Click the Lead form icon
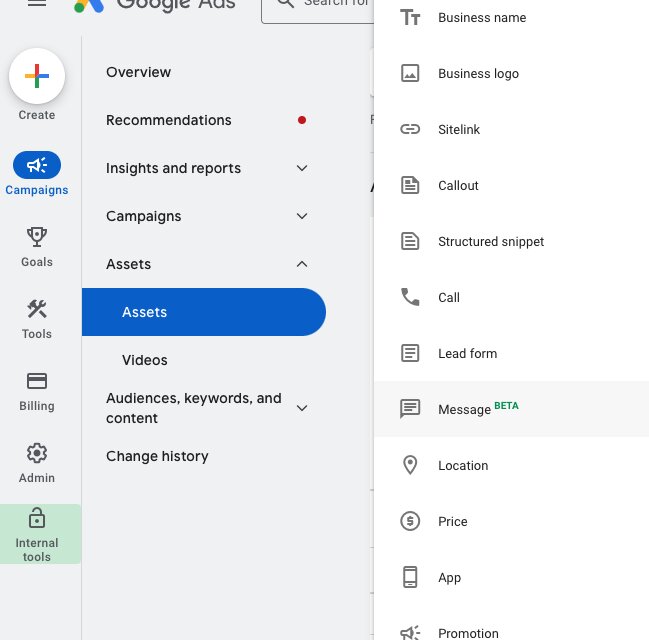This screenshot has height=640, width=649. [x=410, y=353]
